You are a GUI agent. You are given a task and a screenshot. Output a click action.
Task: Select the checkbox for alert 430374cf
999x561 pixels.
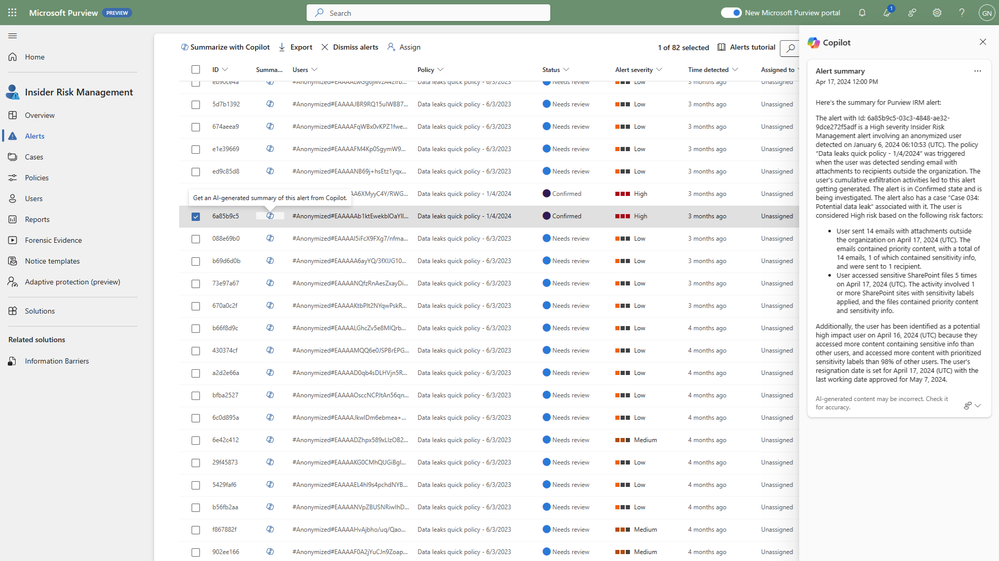click(x=196, y=351)
